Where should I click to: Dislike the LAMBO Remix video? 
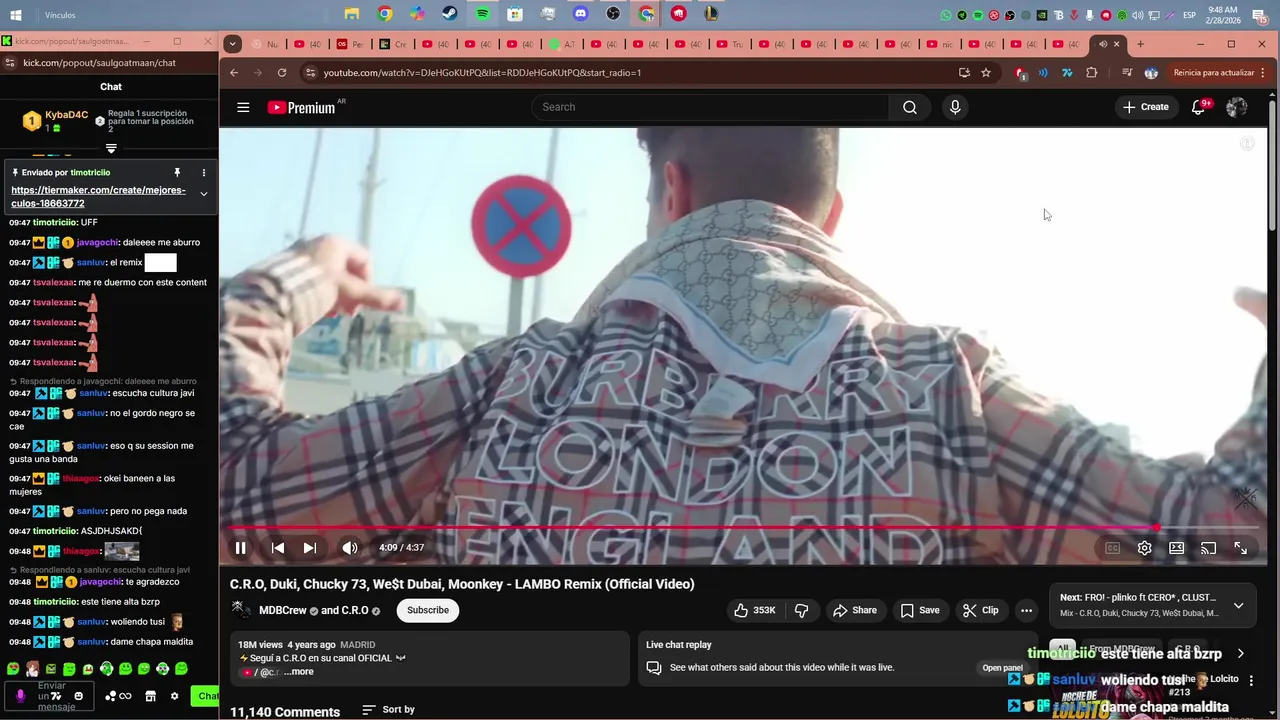click(801, 610)
